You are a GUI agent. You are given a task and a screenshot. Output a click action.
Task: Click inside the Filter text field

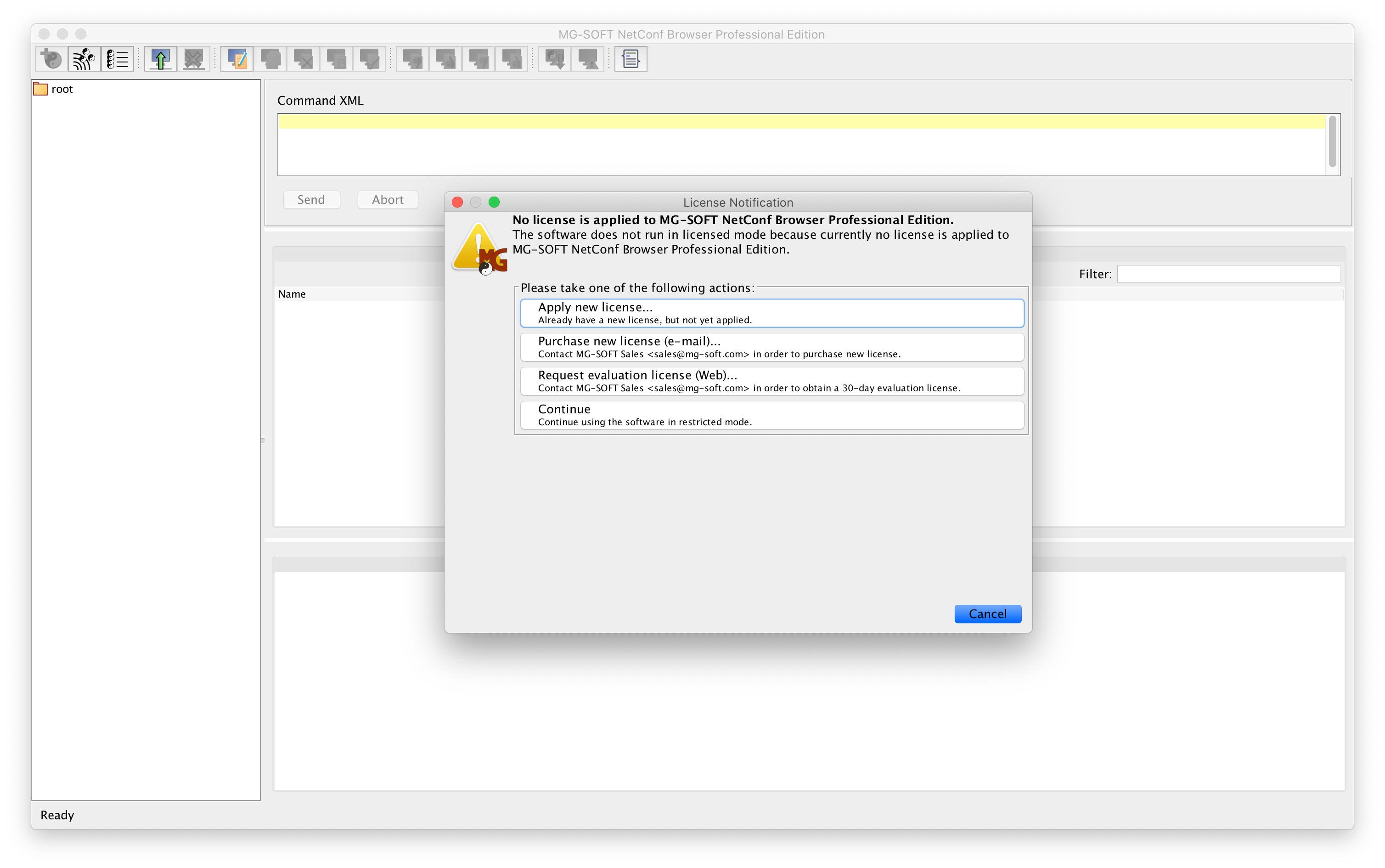point(1228,274)
